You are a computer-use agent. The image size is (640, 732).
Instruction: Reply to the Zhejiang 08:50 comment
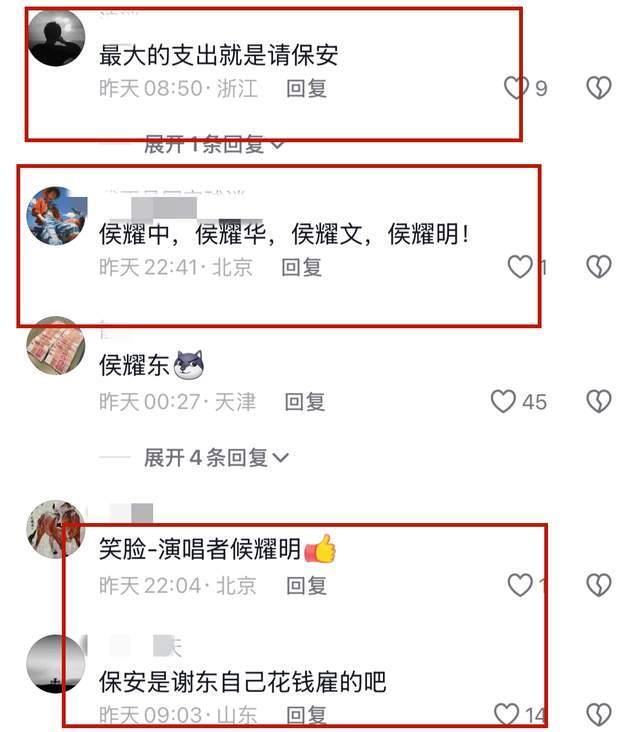click(307, 88)
